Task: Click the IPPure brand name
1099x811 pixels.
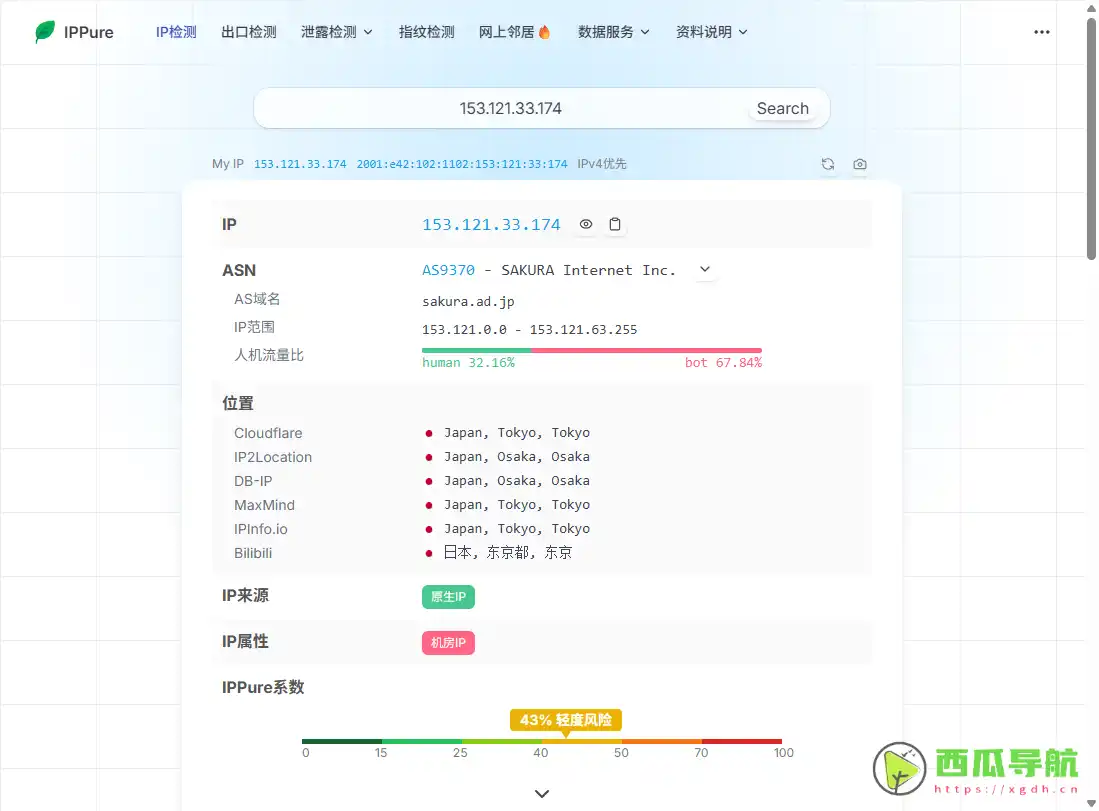Action: click(x=88, y=32)
